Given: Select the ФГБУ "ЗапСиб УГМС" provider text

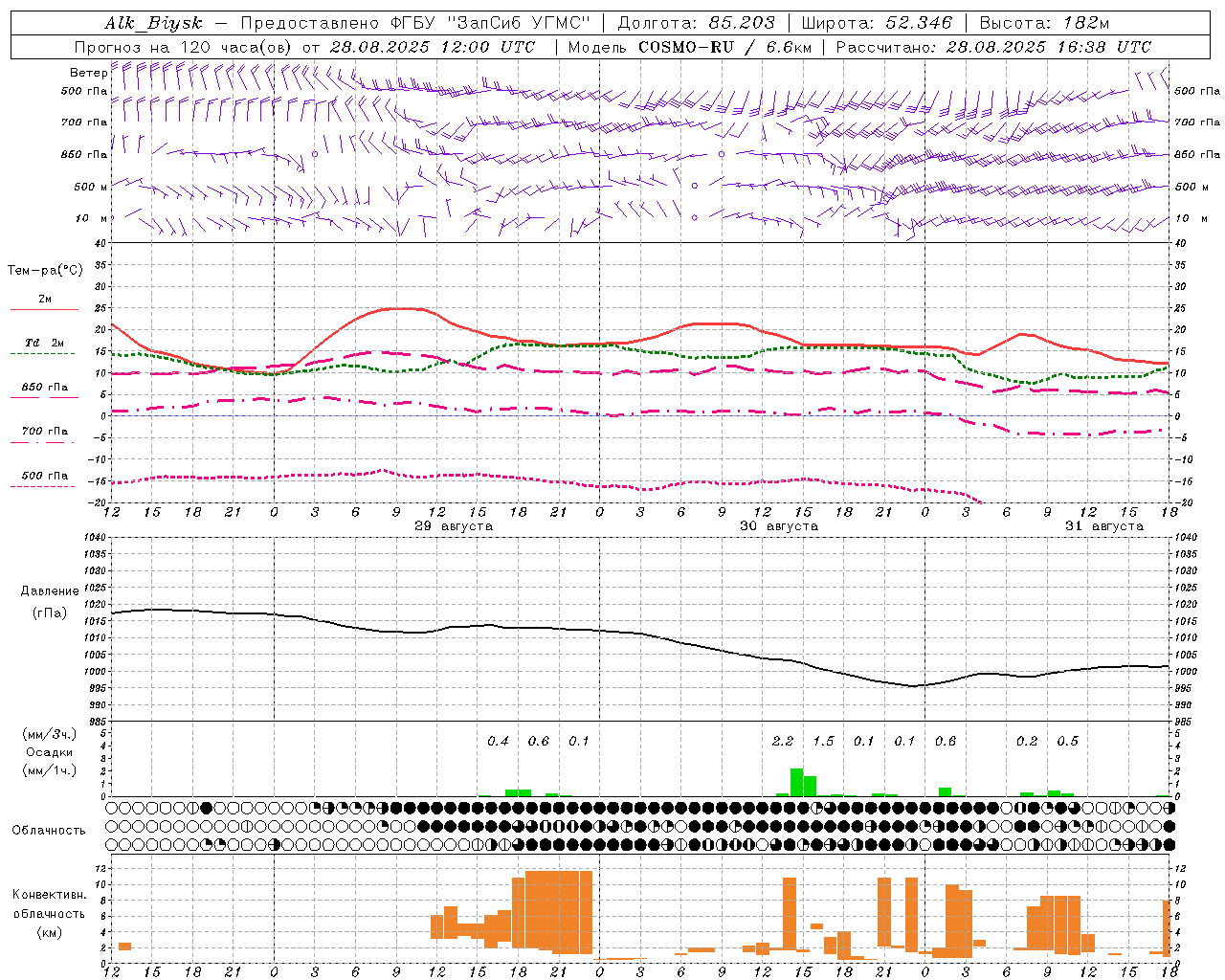Looking at the screenshot, I should tap(491, 23).
